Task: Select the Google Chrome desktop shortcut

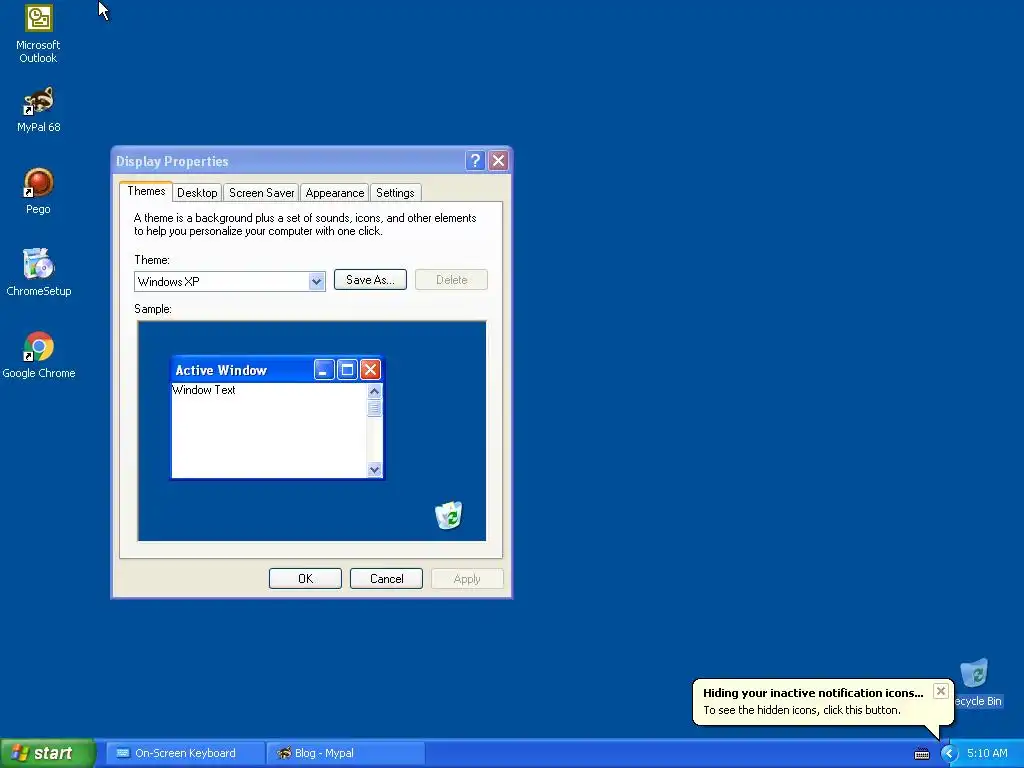Action: [x=39, y=355]
